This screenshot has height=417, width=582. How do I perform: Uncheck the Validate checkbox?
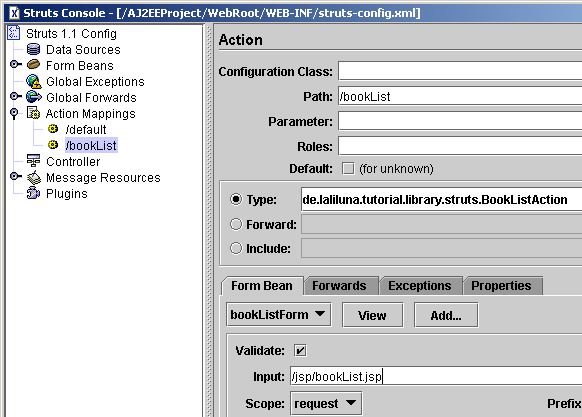coord(300,350)
